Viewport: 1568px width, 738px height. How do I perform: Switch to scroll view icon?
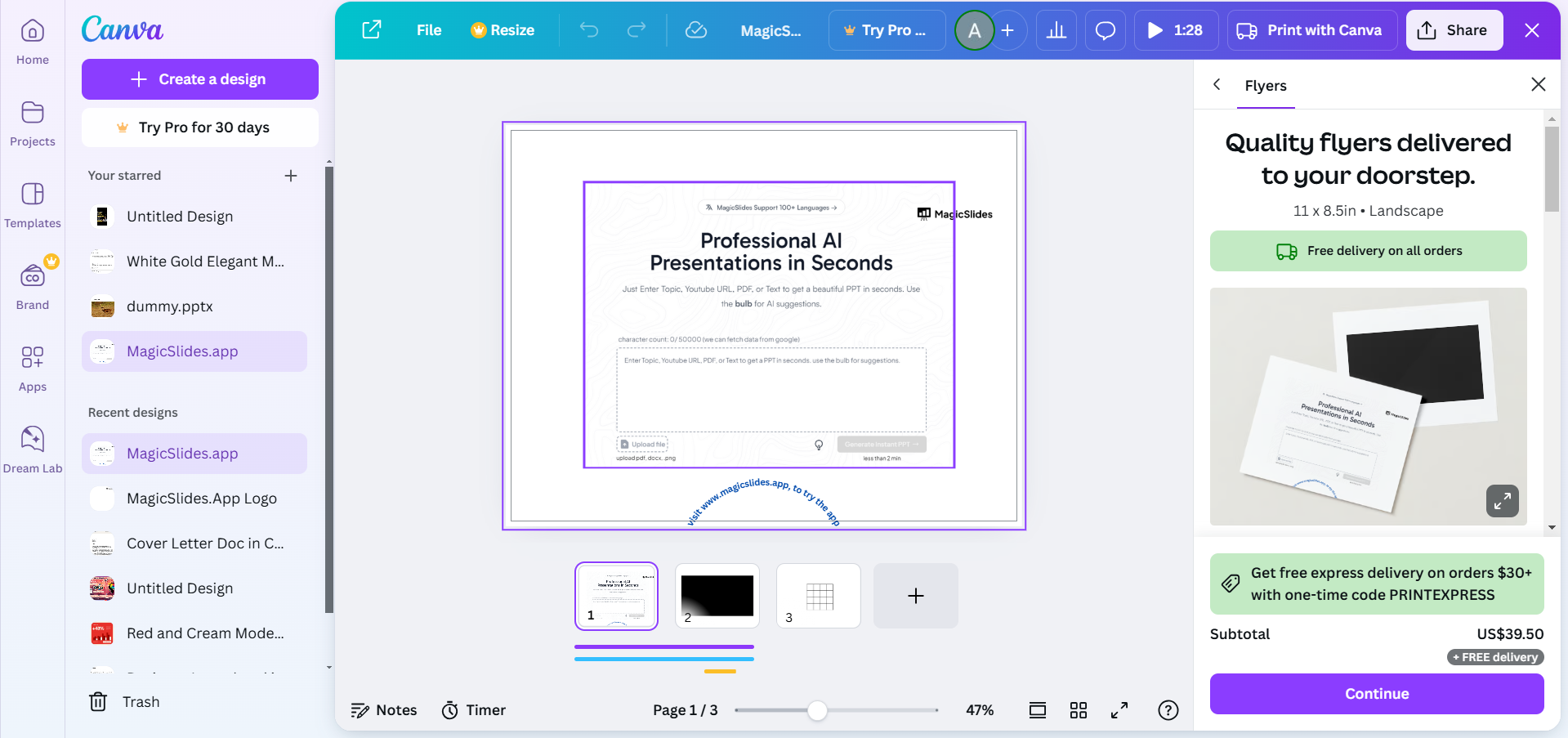pos(1038,710)
